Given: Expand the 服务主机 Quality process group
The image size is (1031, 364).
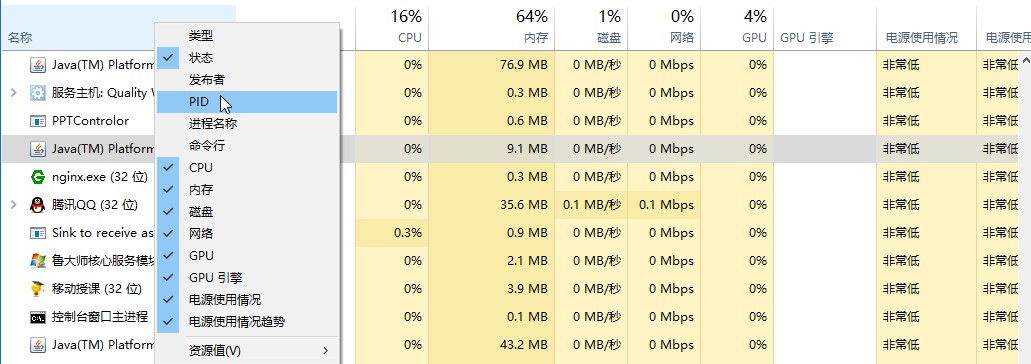Looking at the screenshot, I should [x=14, y=93].
